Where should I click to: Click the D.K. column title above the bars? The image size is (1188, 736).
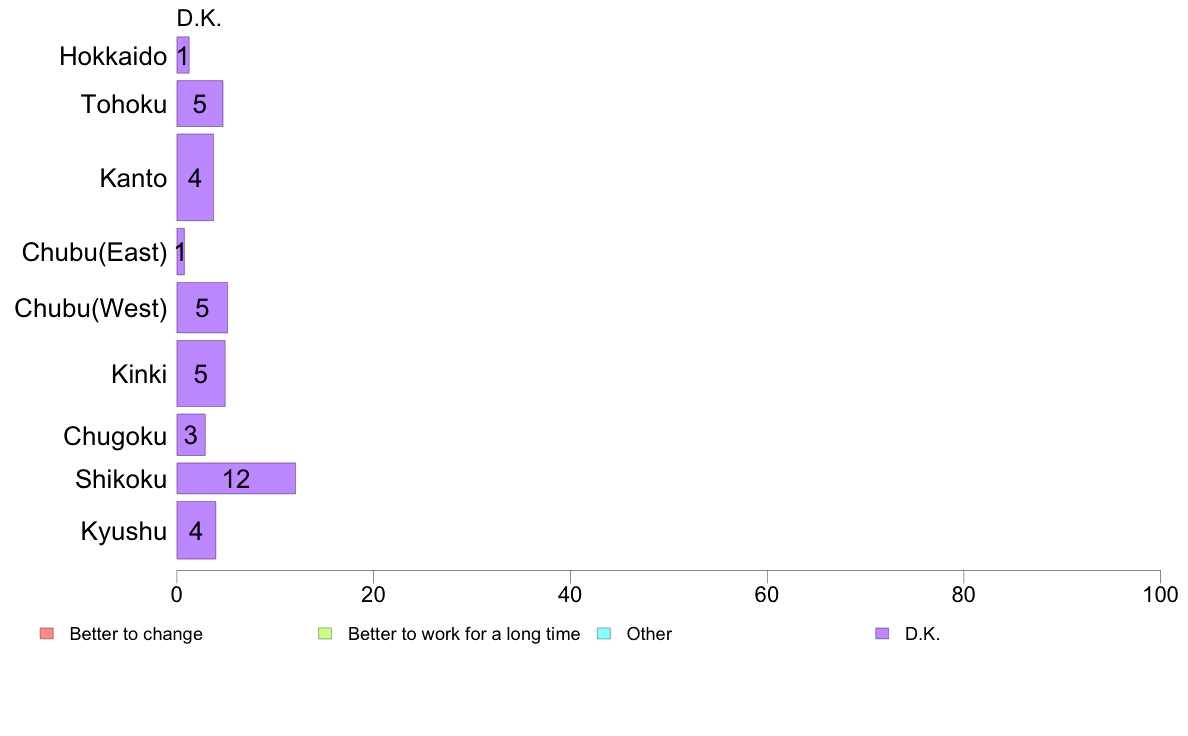tap(199, 19)
